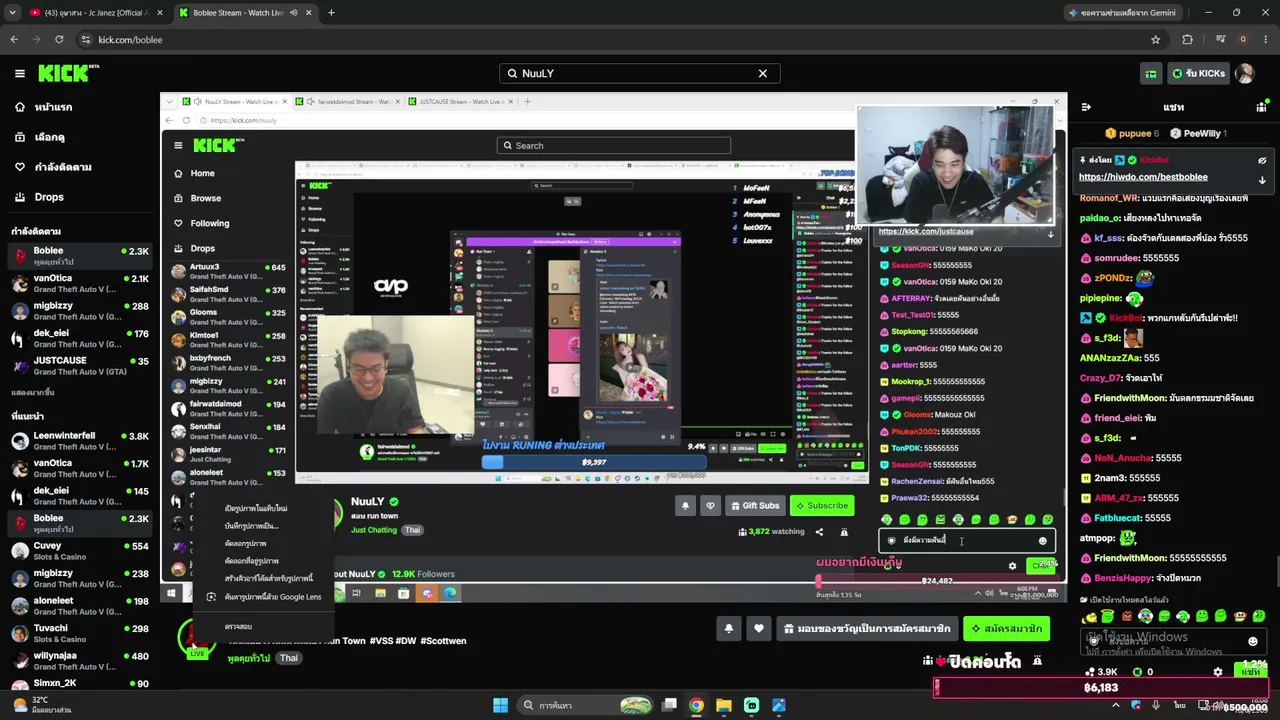1280x720 pixels.
Task: Click the gift subscriptions button below the video
Action: pos(865,628)
